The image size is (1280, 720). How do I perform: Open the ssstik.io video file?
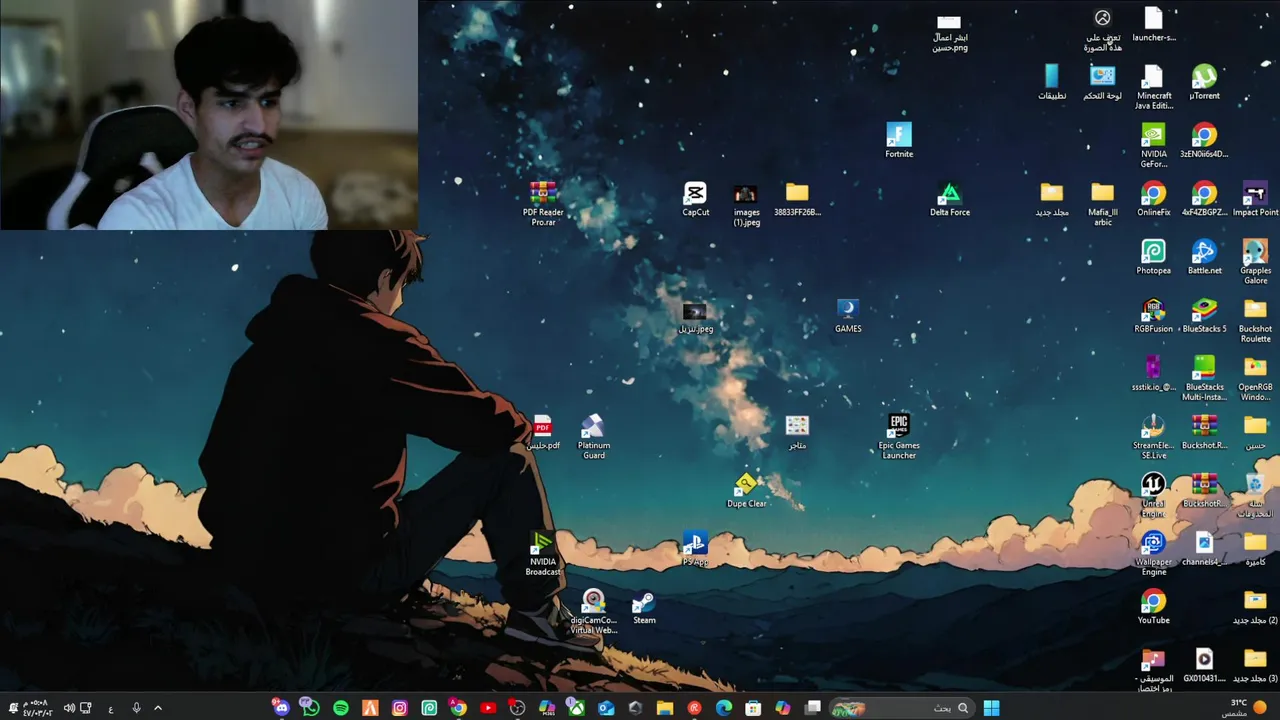pyautogui.click(x=1153, y=372)
